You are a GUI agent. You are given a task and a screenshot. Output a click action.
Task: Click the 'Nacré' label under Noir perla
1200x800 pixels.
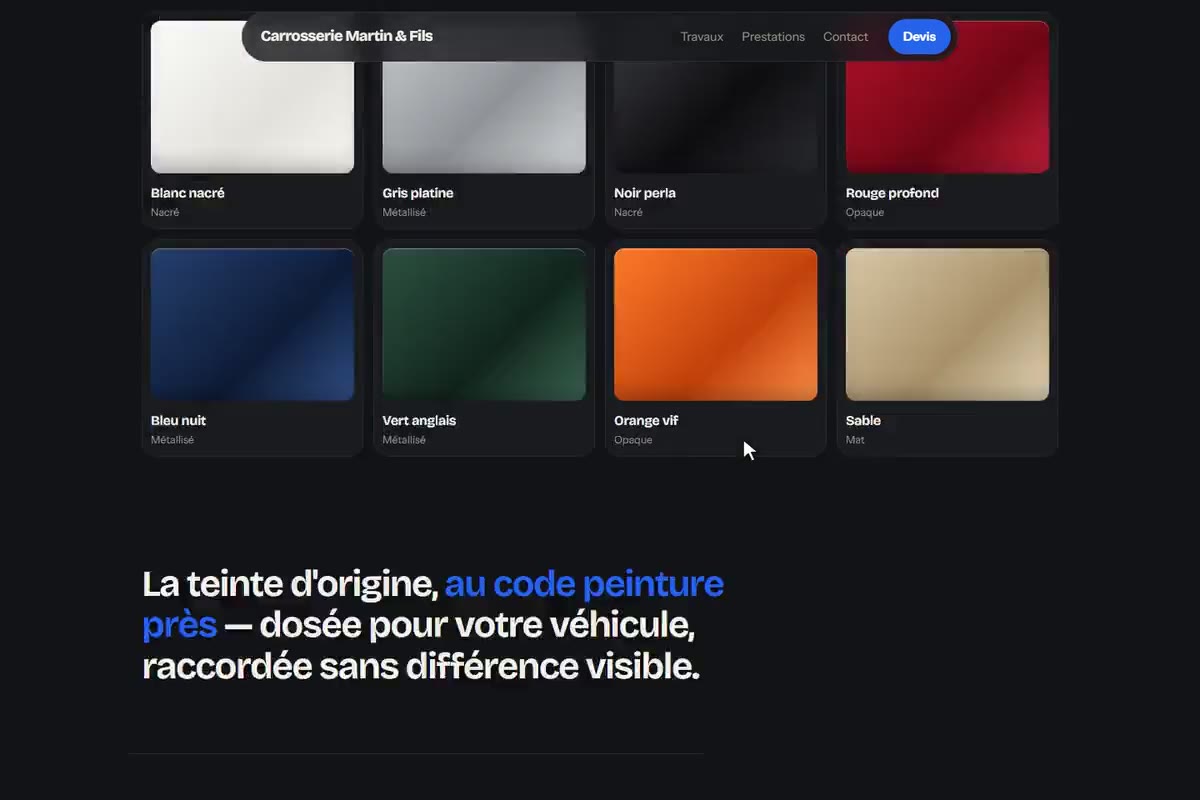pyautogui.click(x=628, y=212)
